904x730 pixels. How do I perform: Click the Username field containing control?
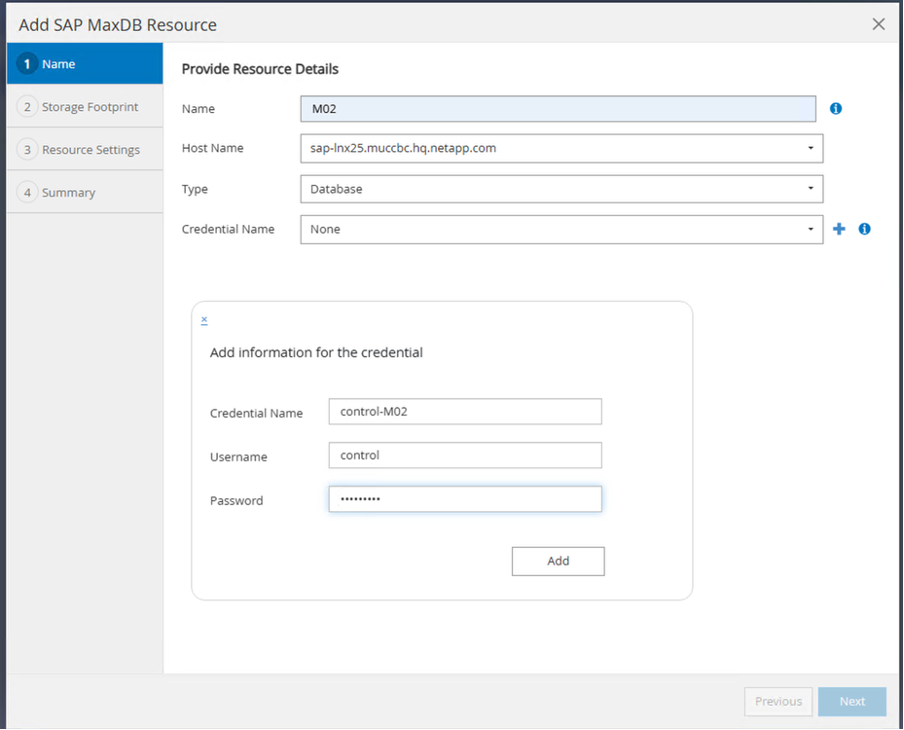465,455
